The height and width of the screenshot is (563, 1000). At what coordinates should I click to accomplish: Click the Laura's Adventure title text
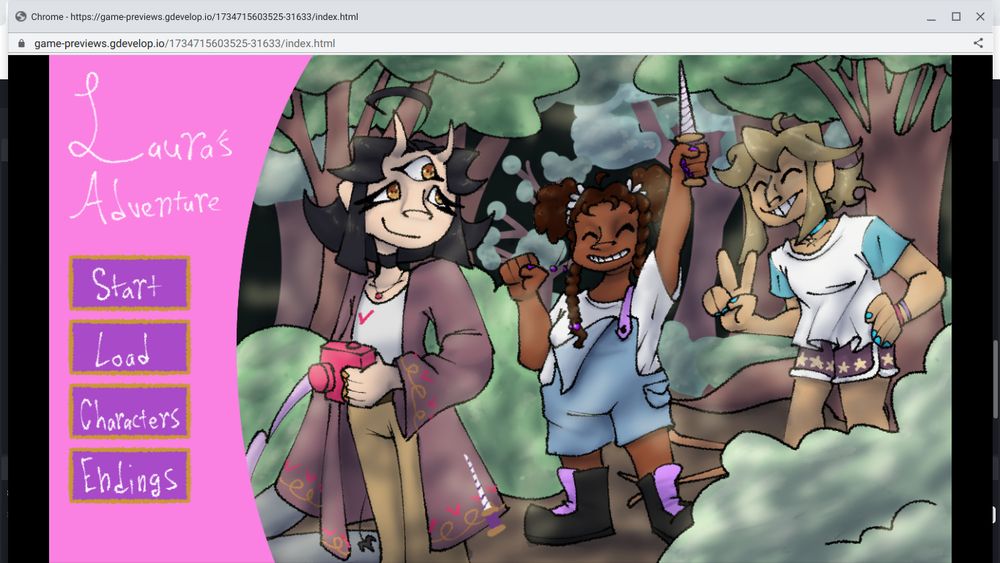pos(151,148)
